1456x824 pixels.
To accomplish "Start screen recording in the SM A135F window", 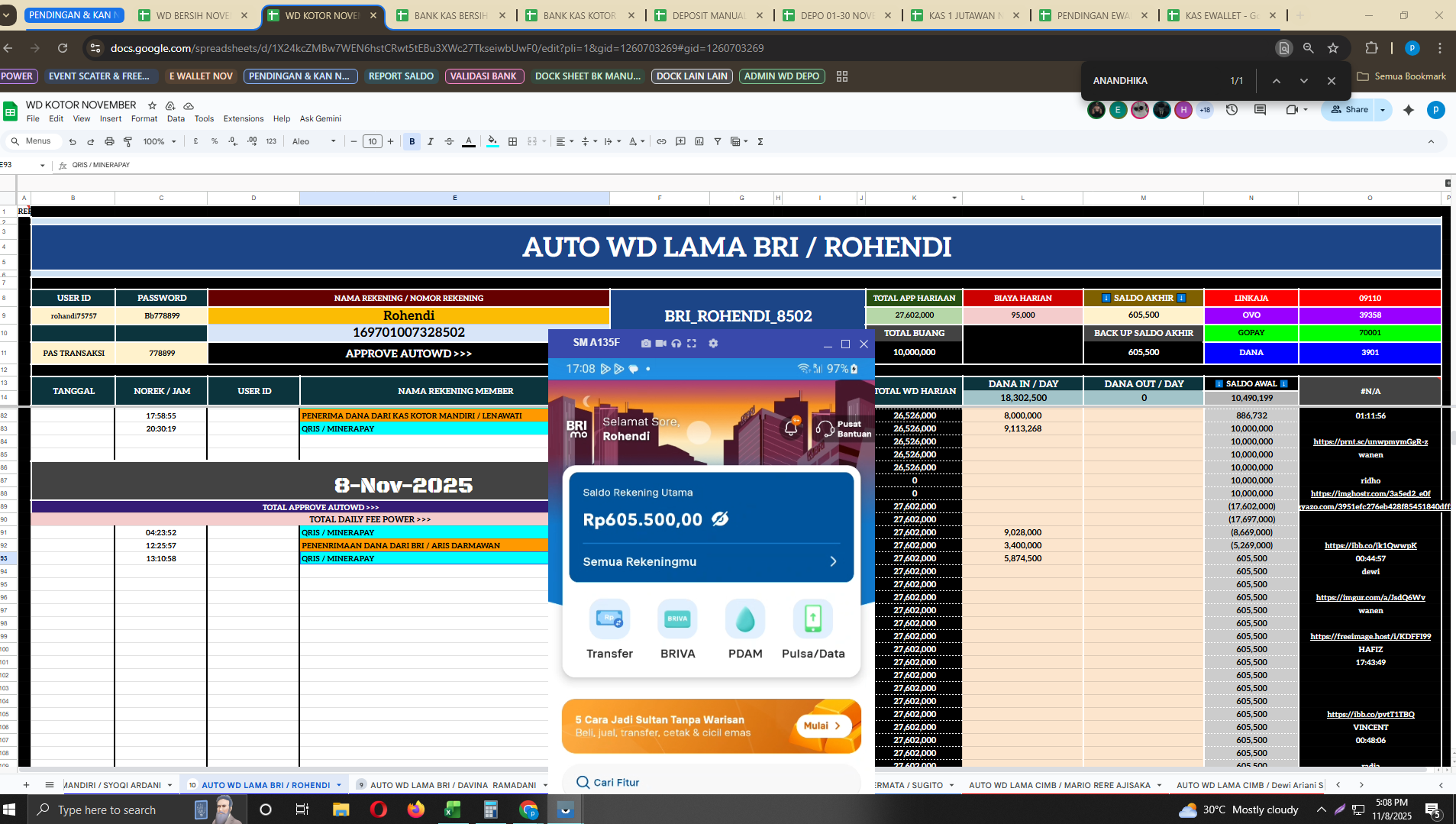I will click(661, 344).
